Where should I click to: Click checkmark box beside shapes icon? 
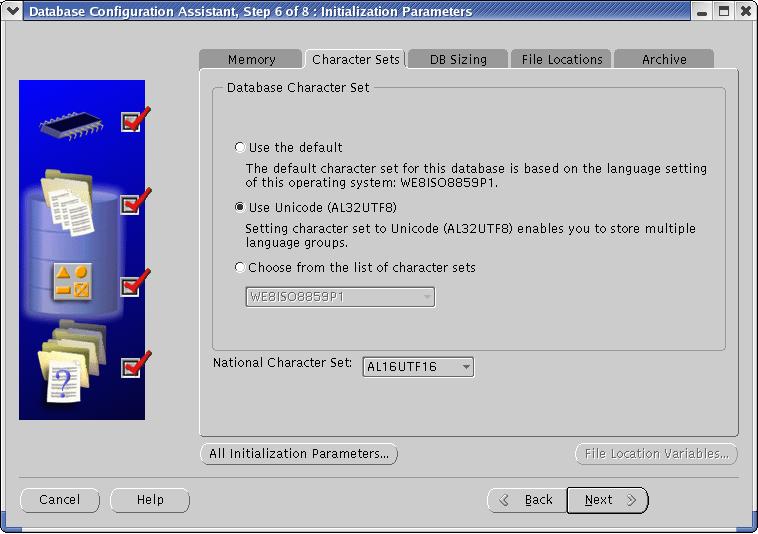(x=130, y=286)
